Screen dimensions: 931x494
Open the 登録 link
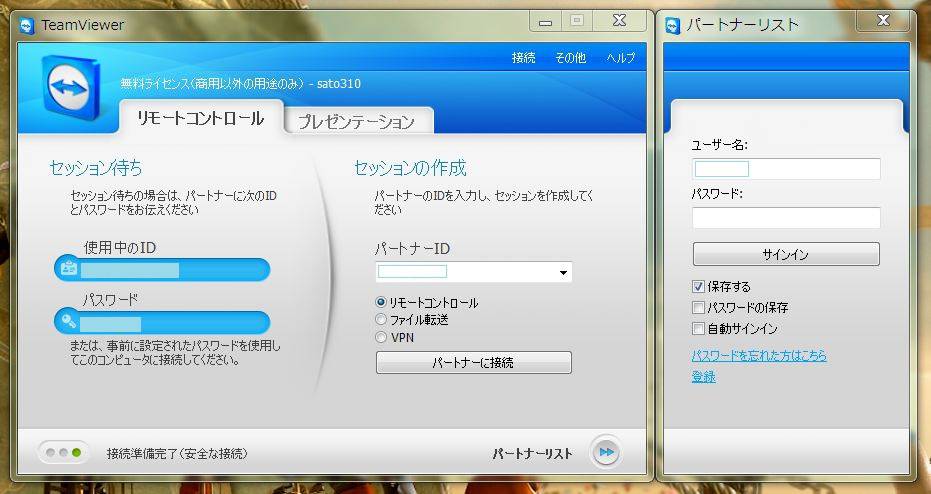pyautogui.click(x=704, y=376)
